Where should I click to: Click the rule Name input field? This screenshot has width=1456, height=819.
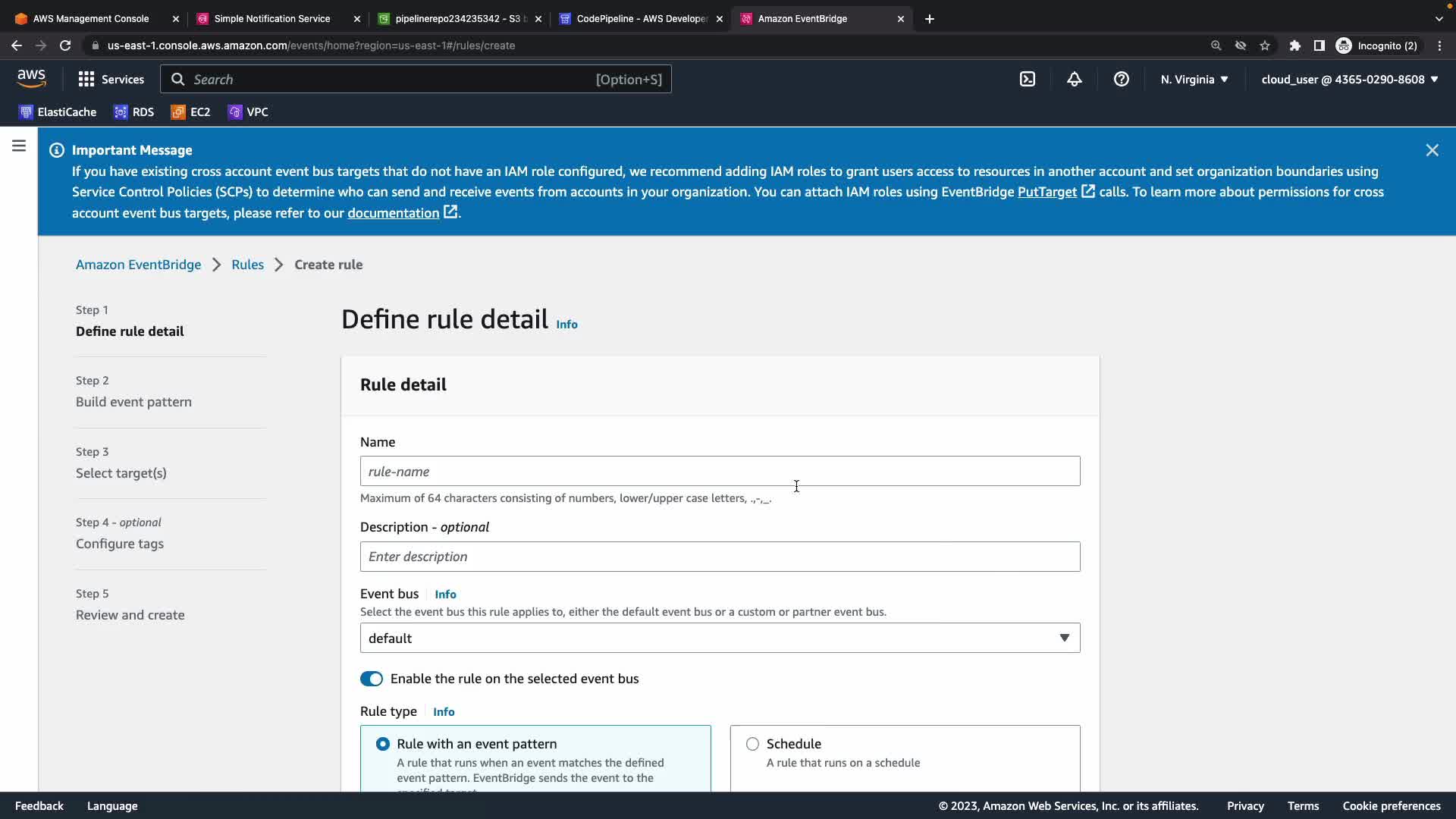pyautogui.click(x=720, y=472)
